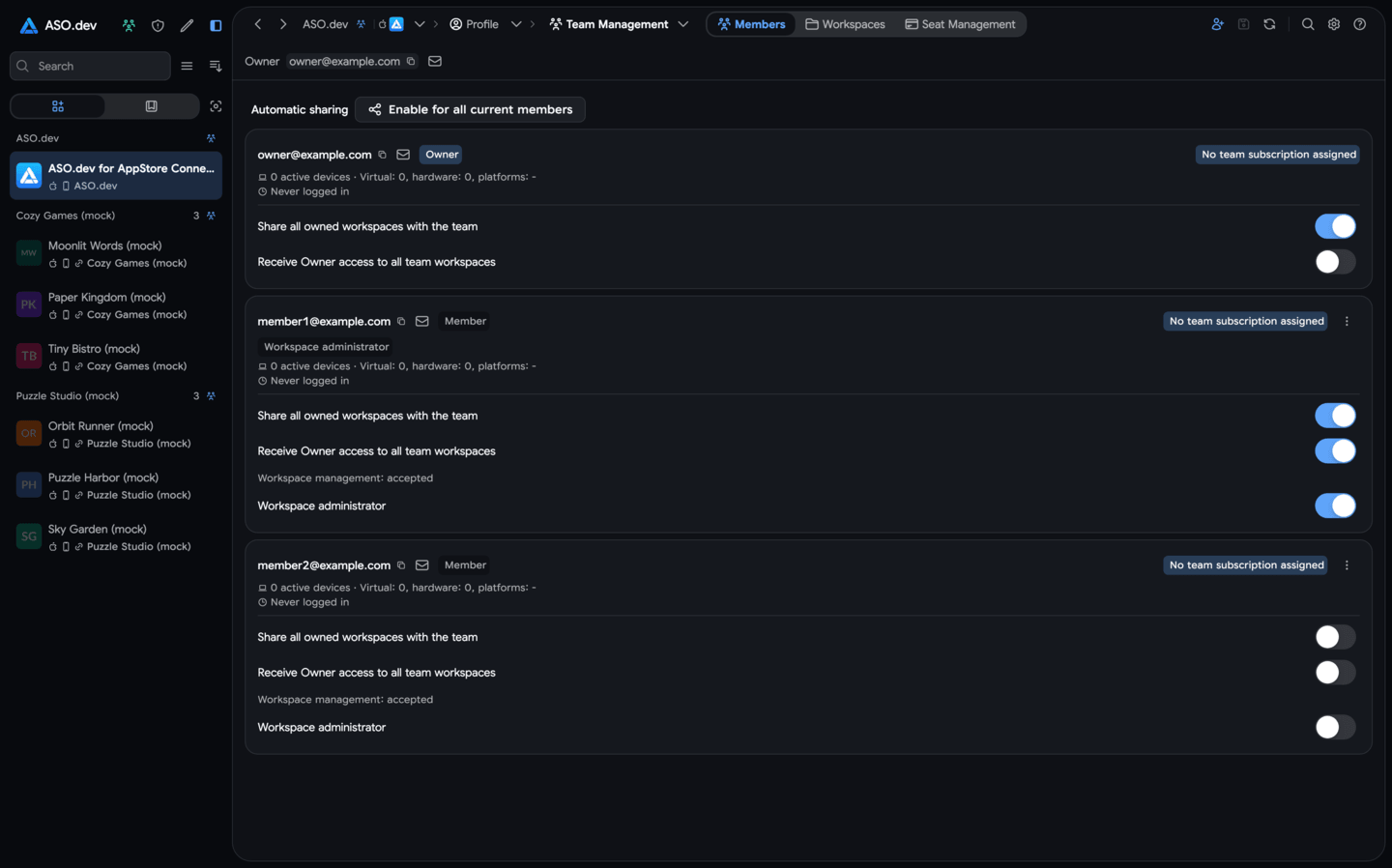
Task: Switch to the Seat Management tab
Action: click(x=960, y=24)
